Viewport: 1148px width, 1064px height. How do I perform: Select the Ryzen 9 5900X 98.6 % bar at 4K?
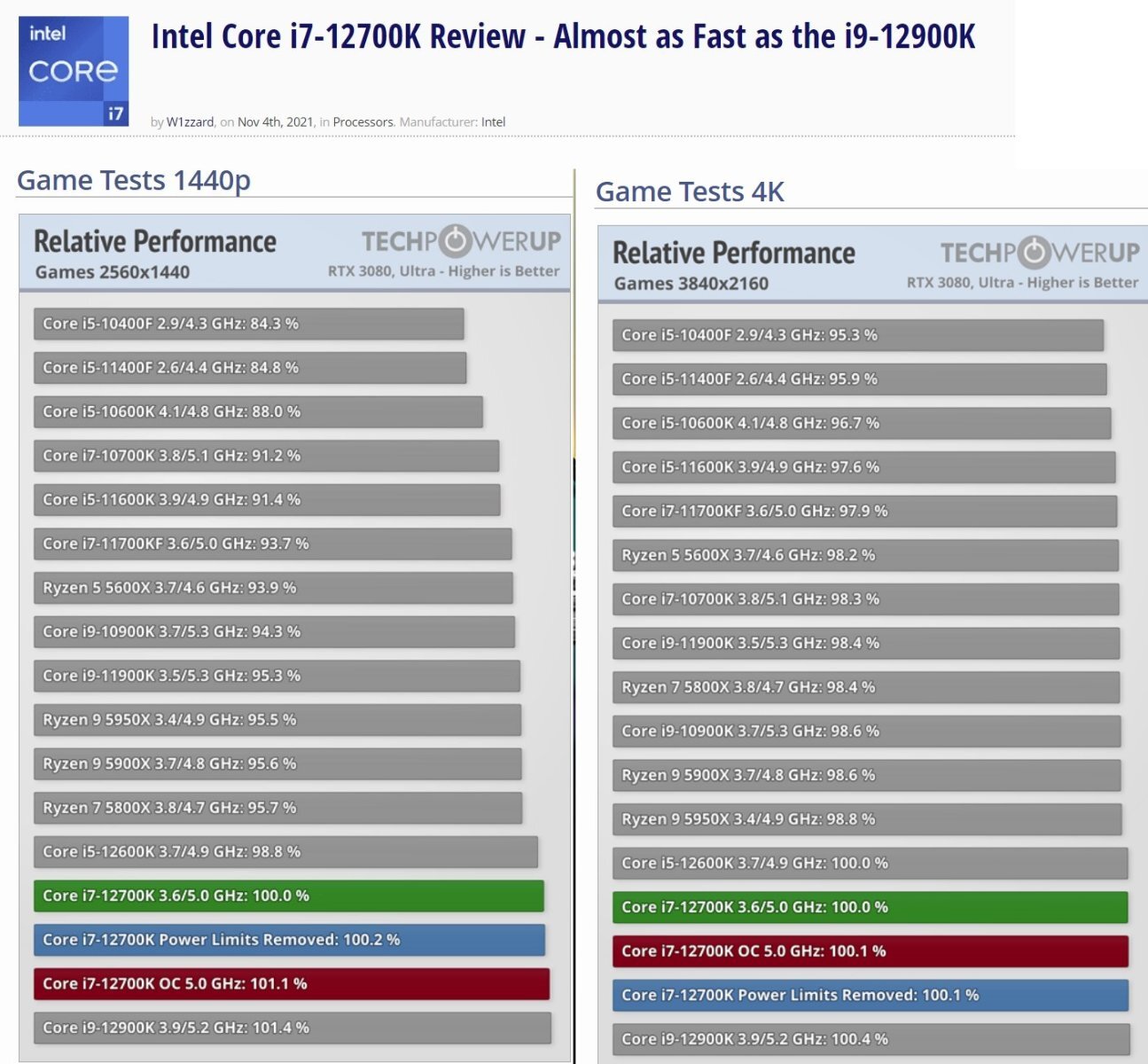pyautogui.click(x=867, y=775)
